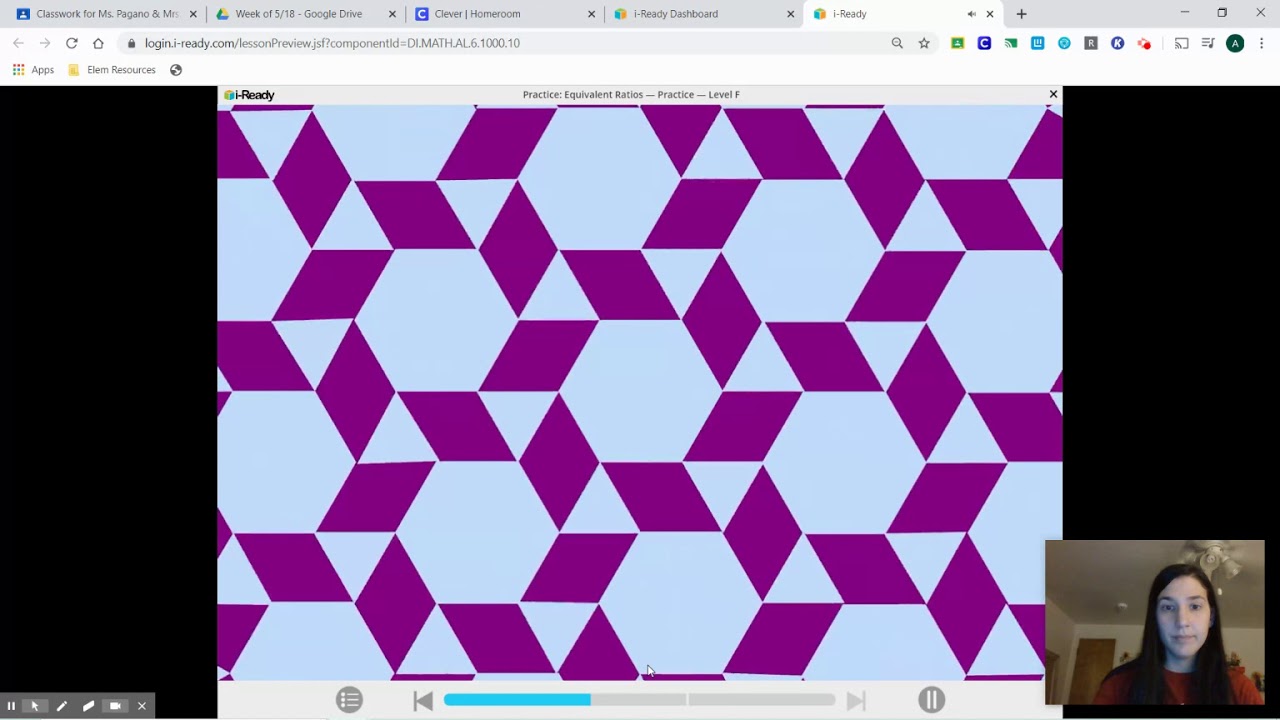
Task: Open the teal circular extension icon
Action: [x=1064, y=43]
